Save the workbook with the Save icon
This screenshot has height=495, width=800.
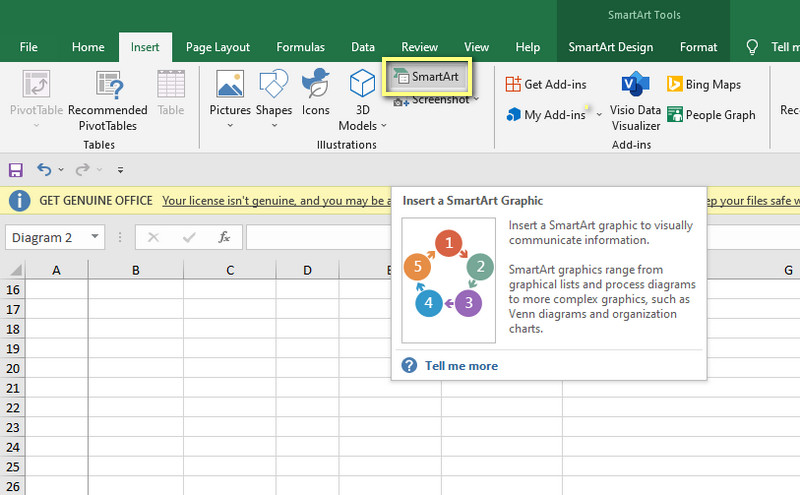pyautogui.click(x=16, y=169)
